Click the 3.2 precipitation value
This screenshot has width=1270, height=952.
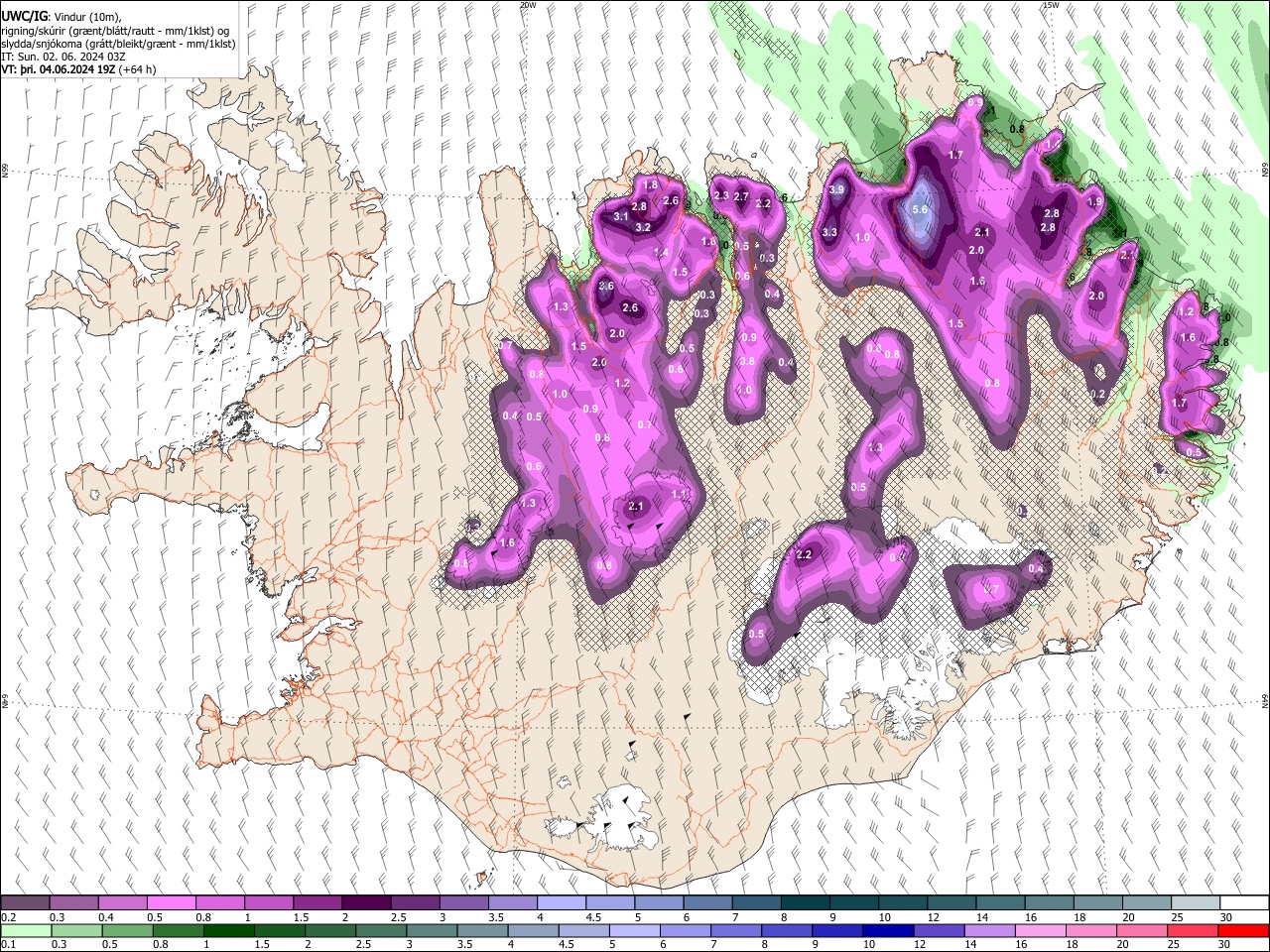(642, 227)
